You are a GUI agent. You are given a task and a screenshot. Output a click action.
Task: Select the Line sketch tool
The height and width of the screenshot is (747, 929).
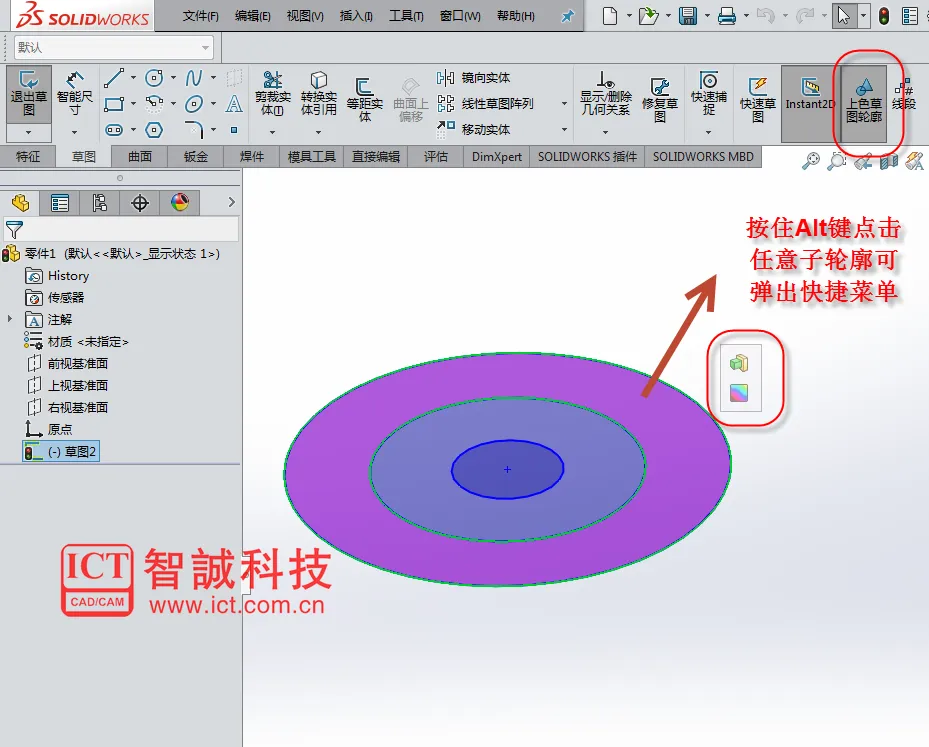114,78
